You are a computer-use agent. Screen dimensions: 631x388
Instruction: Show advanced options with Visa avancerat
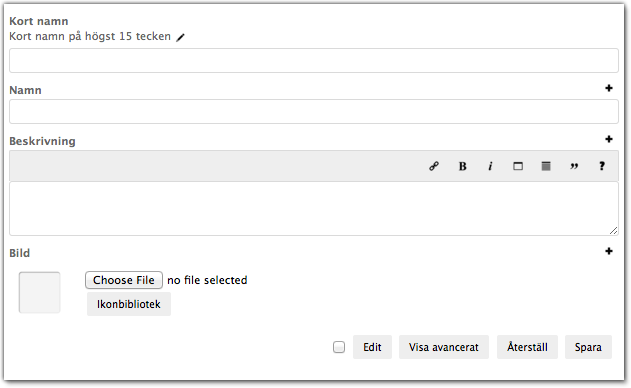444,347
